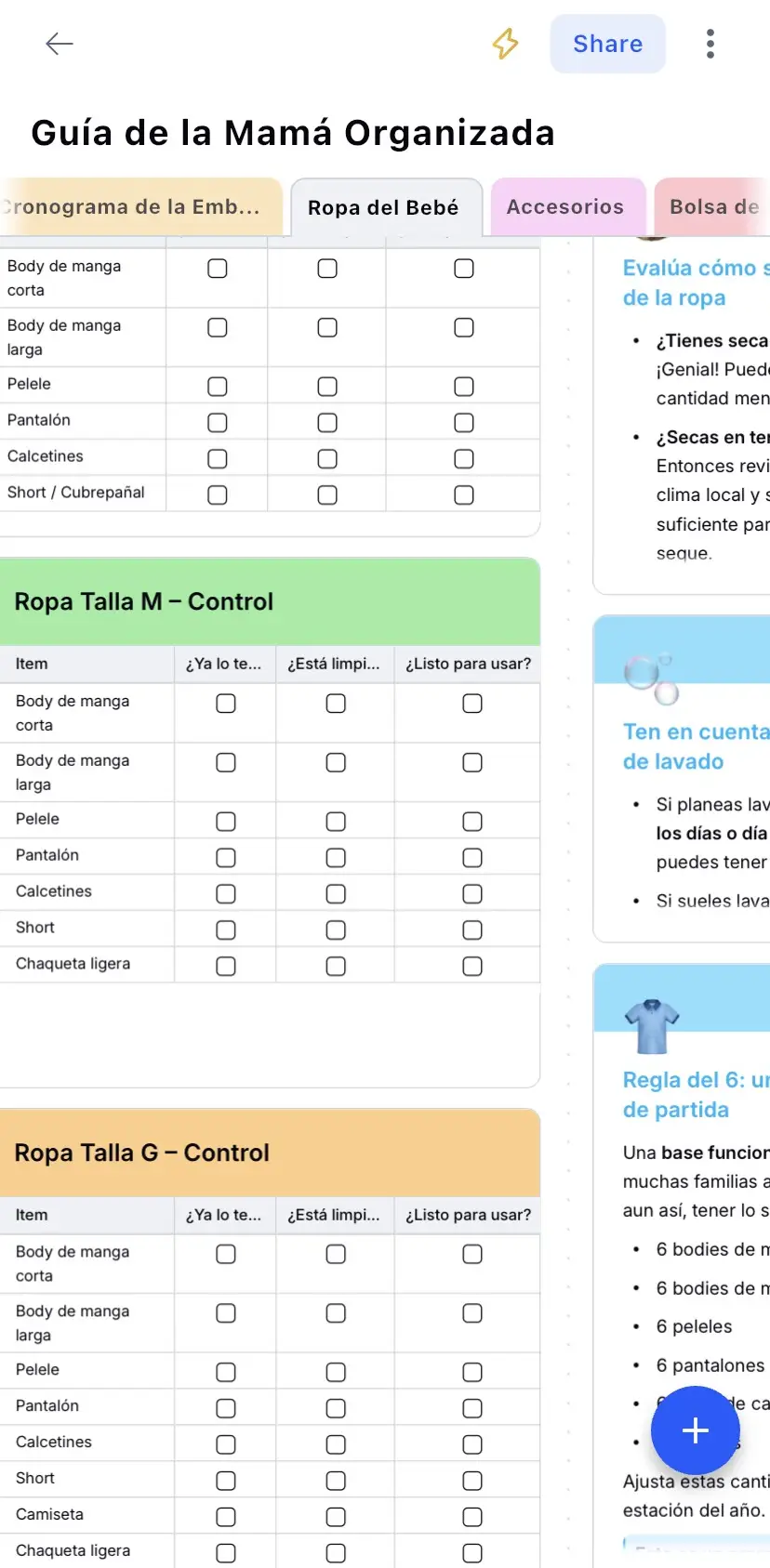Select the Ropa del Bebé tab

coord(386,206)
